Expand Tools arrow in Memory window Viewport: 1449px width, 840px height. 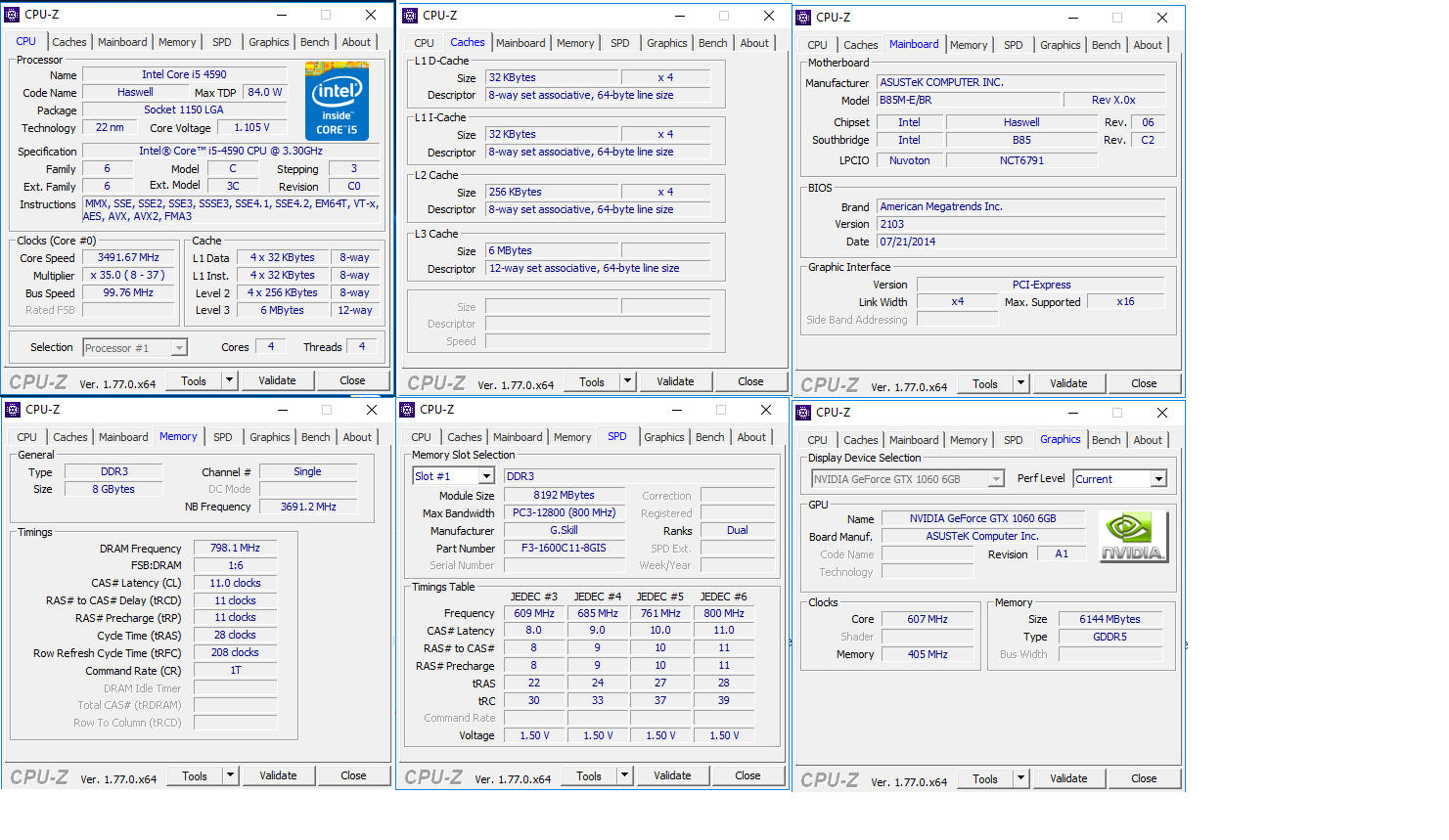click(x=231, y=776)
